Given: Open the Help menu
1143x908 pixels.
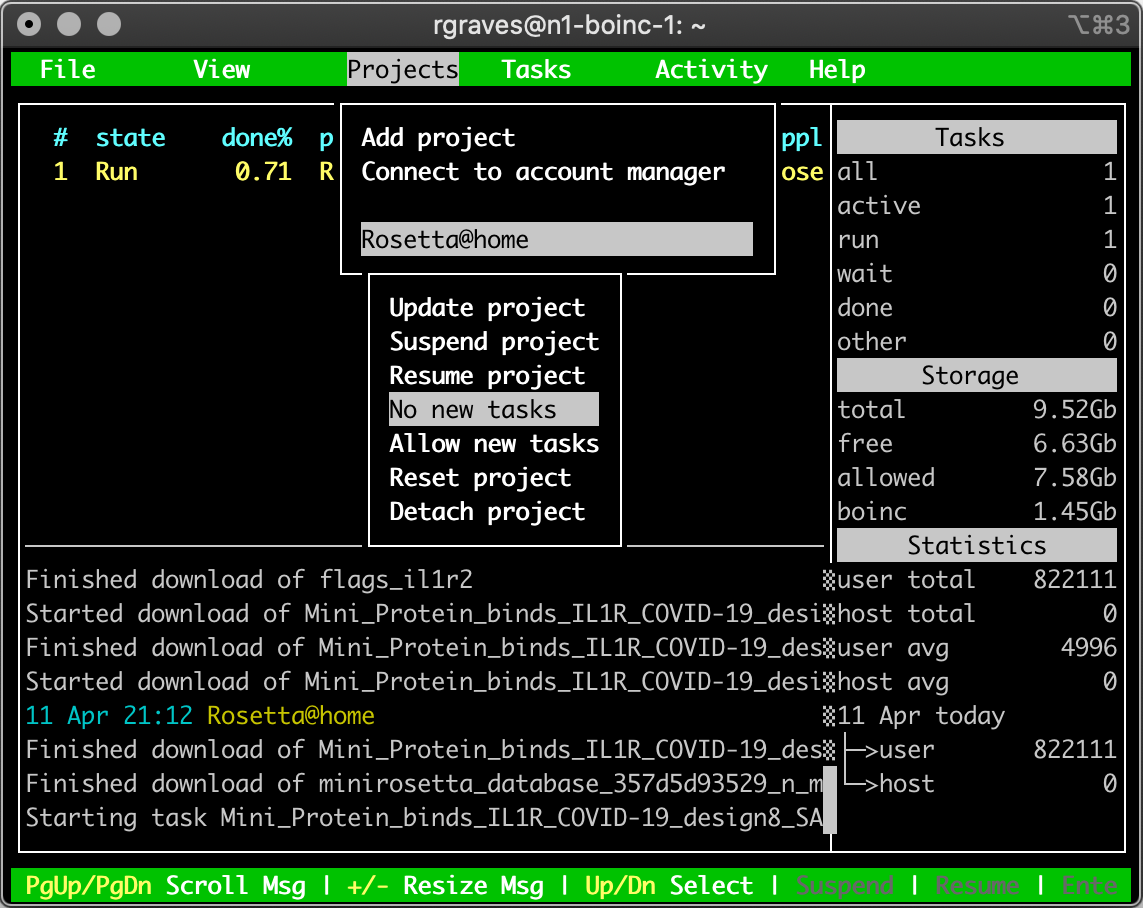Looking at the screenshot, I should click(837, 70).
